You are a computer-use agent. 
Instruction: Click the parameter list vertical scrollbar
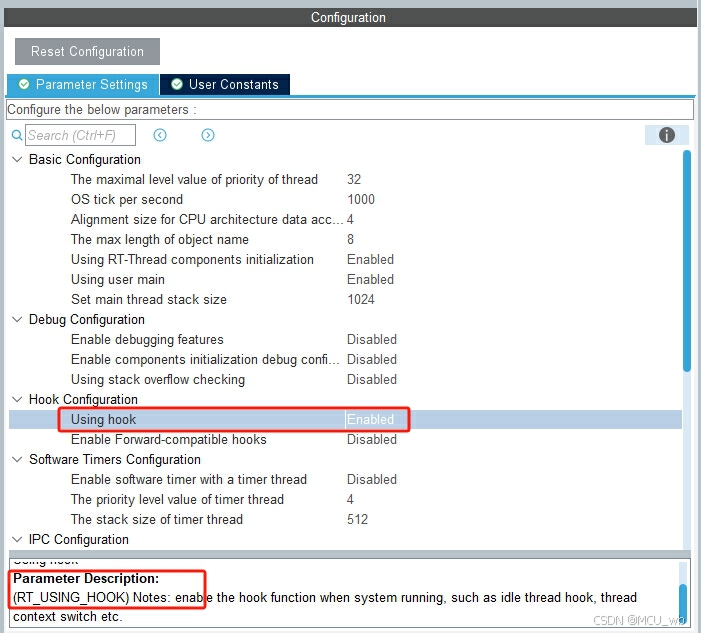pyautogui.click(x=687, y=261)
